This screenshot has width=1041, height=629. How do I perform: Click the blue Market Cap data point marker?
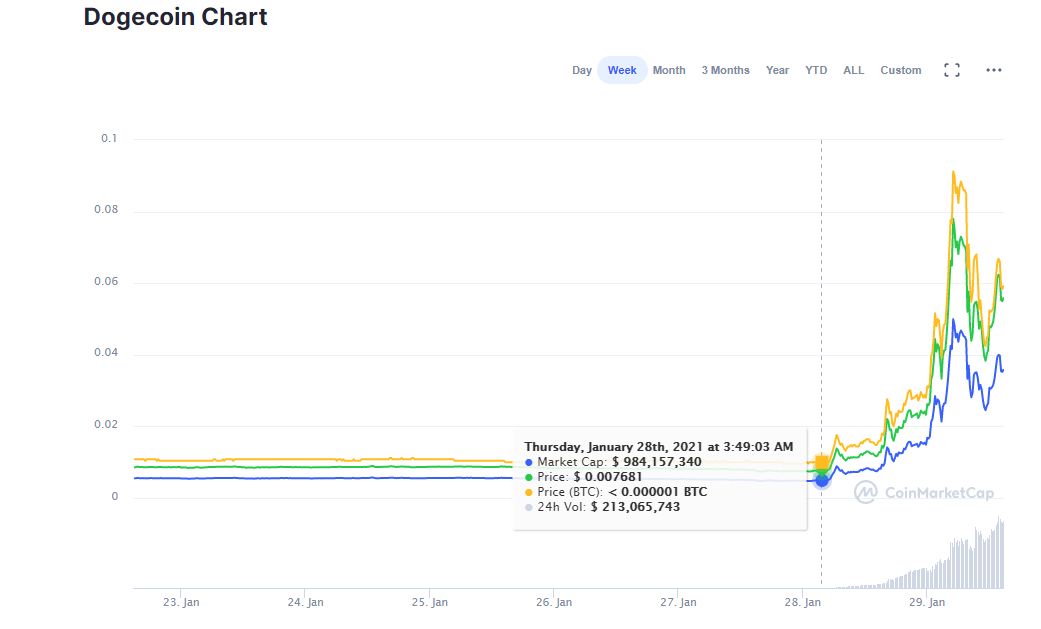click(x=821, y=480)
